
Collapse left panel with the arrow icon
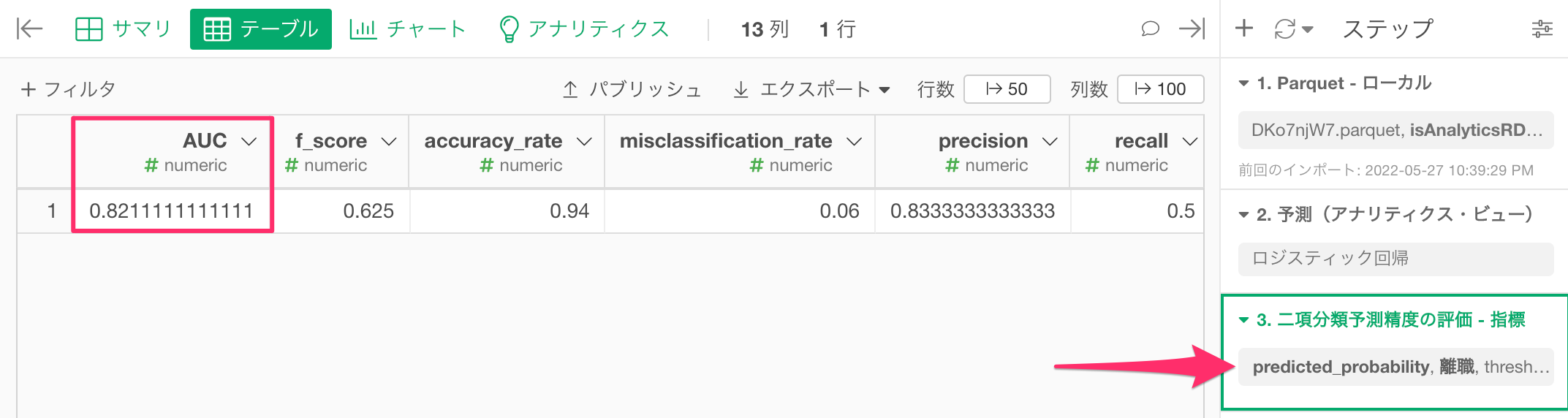pyautogui.click(x=30, y=29)
